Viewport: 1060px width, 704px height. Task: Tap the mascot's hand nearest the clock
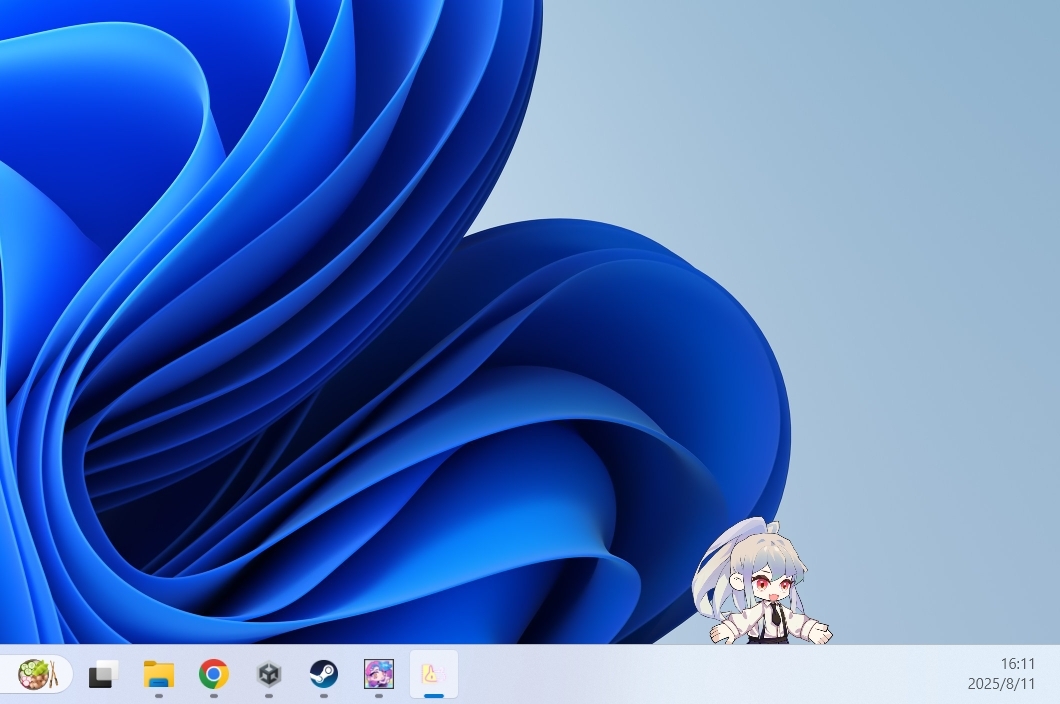821,632
